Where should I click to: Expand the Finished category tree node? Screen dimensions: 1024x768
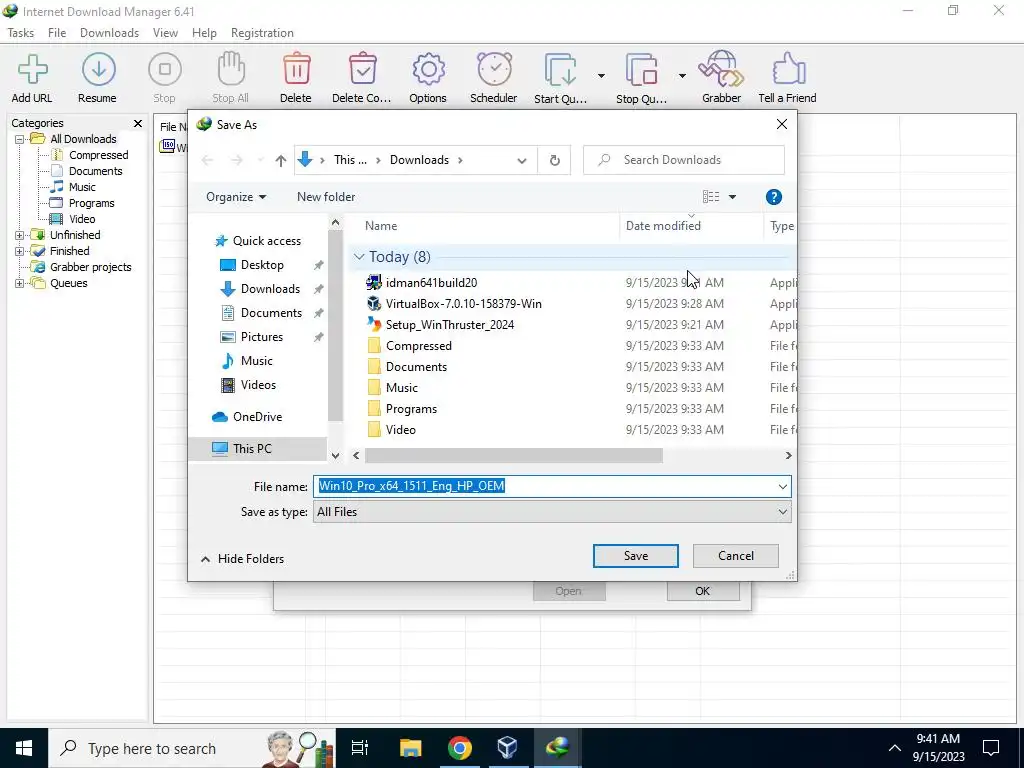click(20, 251)
